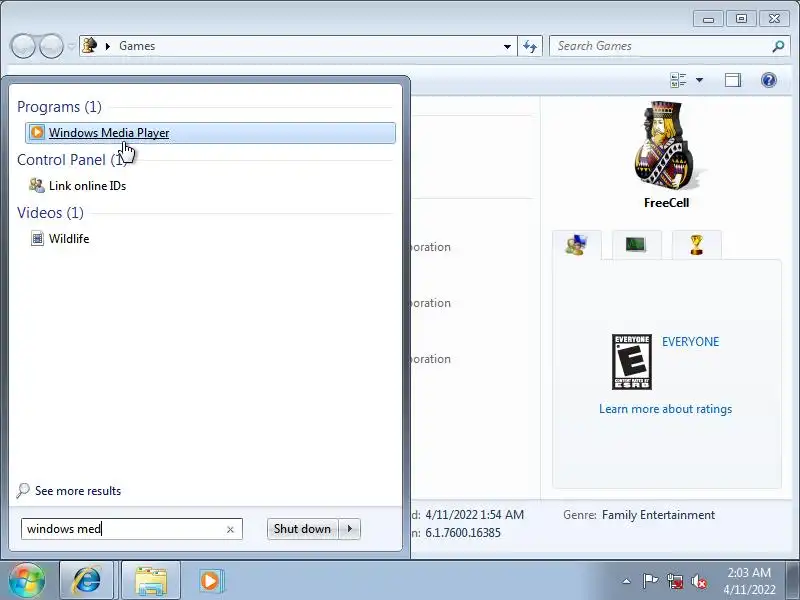The height and width of the screenshot is (600, 800).
Task: Click the network status tray icon
Action: click(675, 581)
